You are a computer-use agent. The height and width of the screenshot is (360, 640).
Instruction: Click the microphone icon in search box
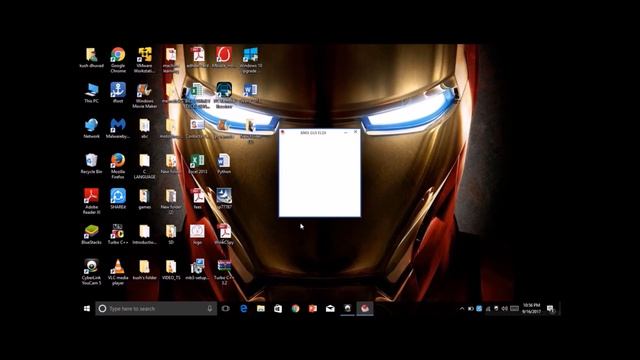tap(210, 309)
